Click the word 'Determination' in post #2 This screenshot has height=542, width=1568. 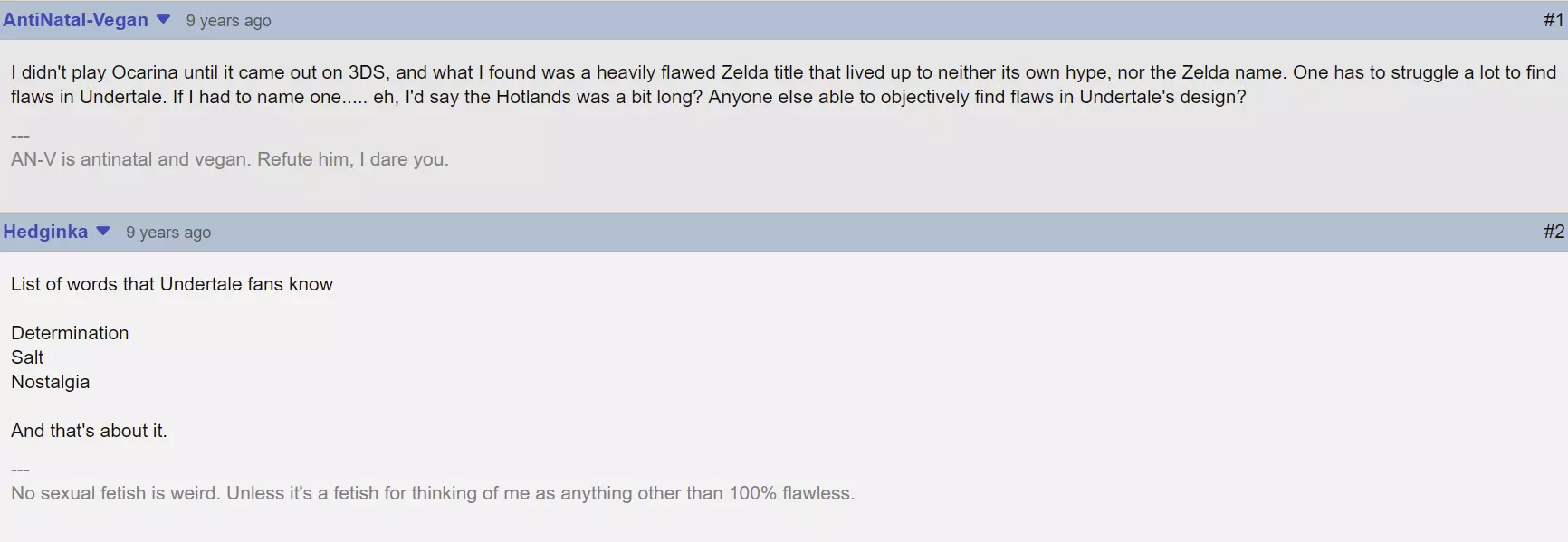click(x=70, y=333)
